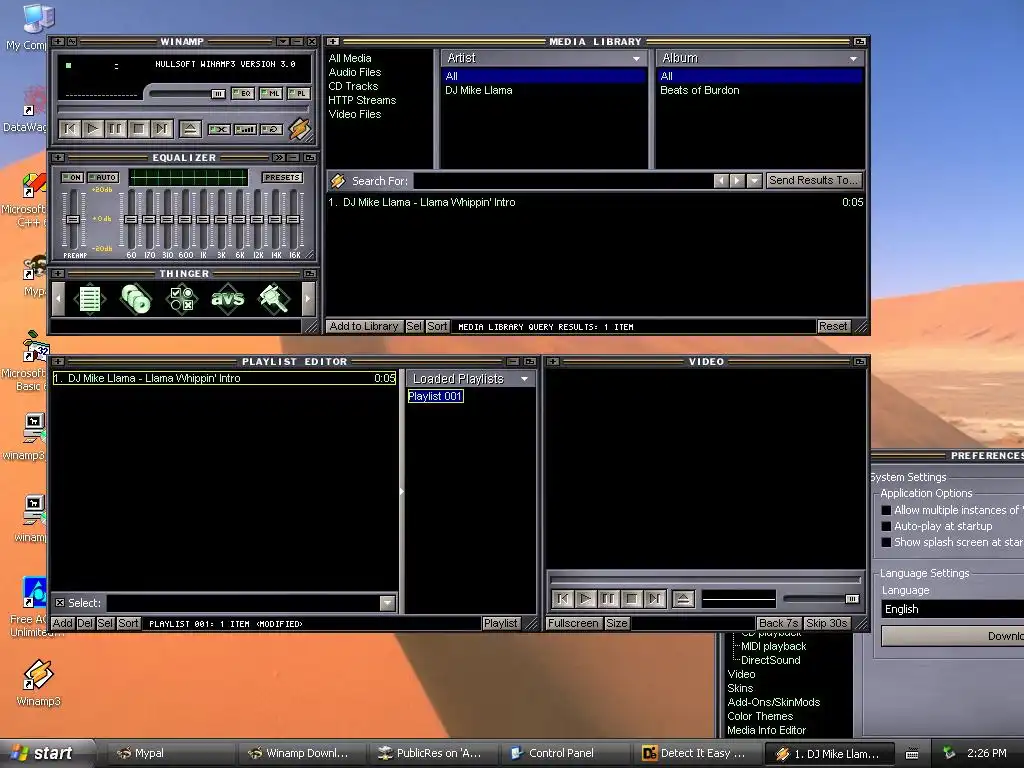Click Add to Library button
The image size is (1024, 768).
[x=364, y=327]
